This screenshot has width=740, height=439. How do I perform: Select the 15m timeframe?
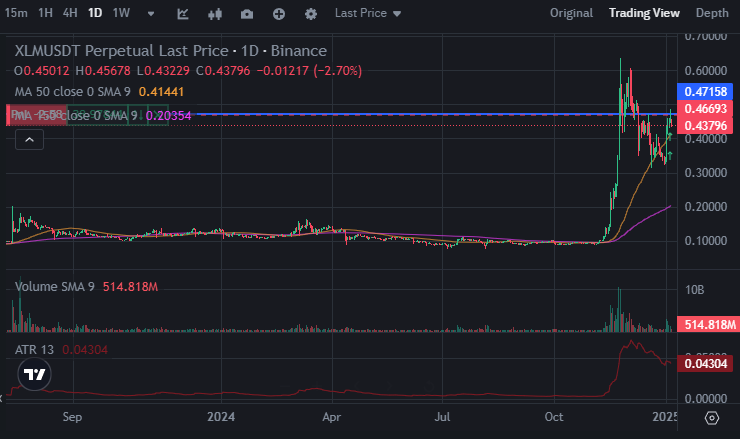point(16,13)
